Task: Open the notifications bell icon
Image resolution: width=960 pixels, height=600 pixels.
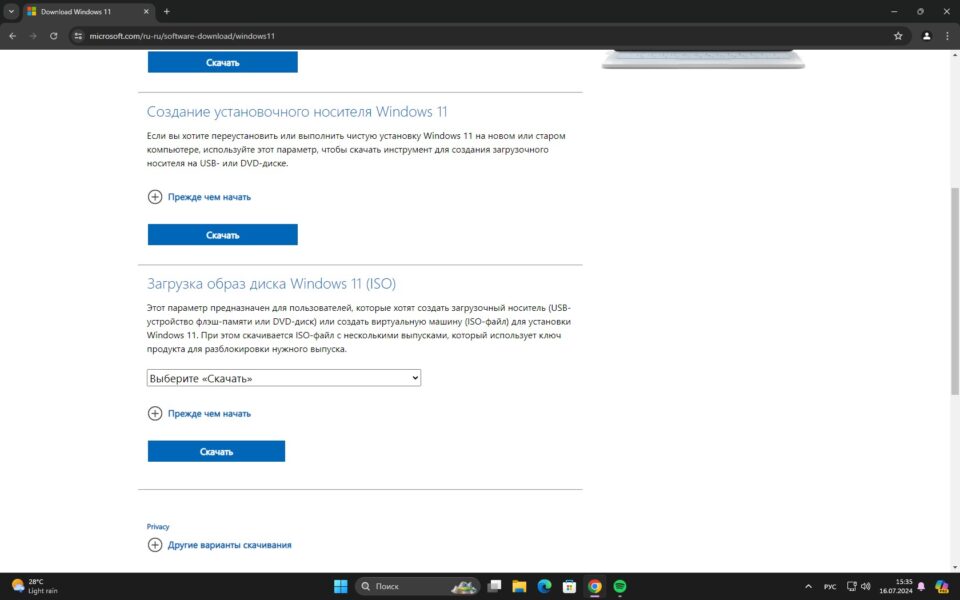Action: point(921,586)
